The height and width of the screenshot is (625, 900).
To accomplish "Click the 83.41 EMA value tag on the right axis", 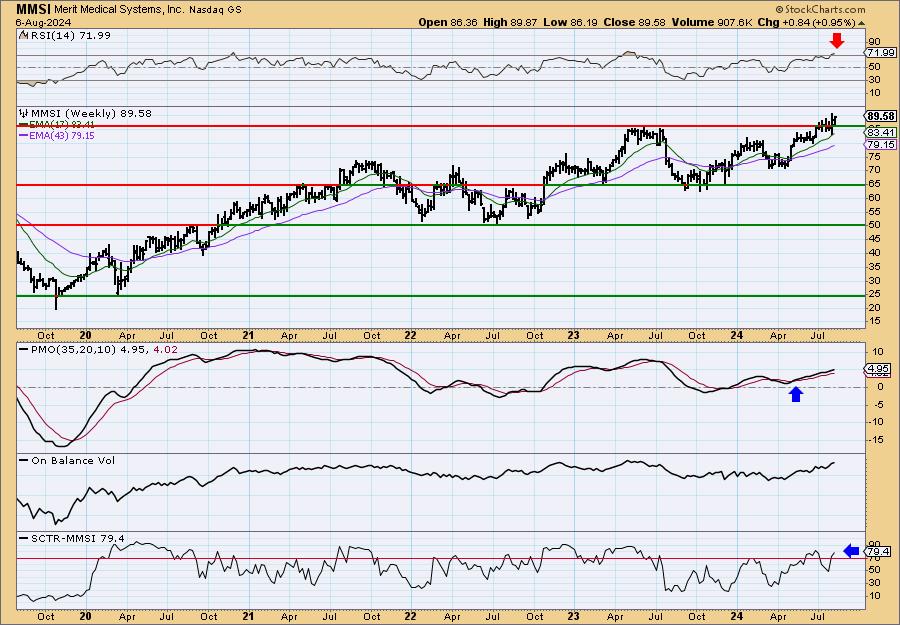I will point(880,133).
